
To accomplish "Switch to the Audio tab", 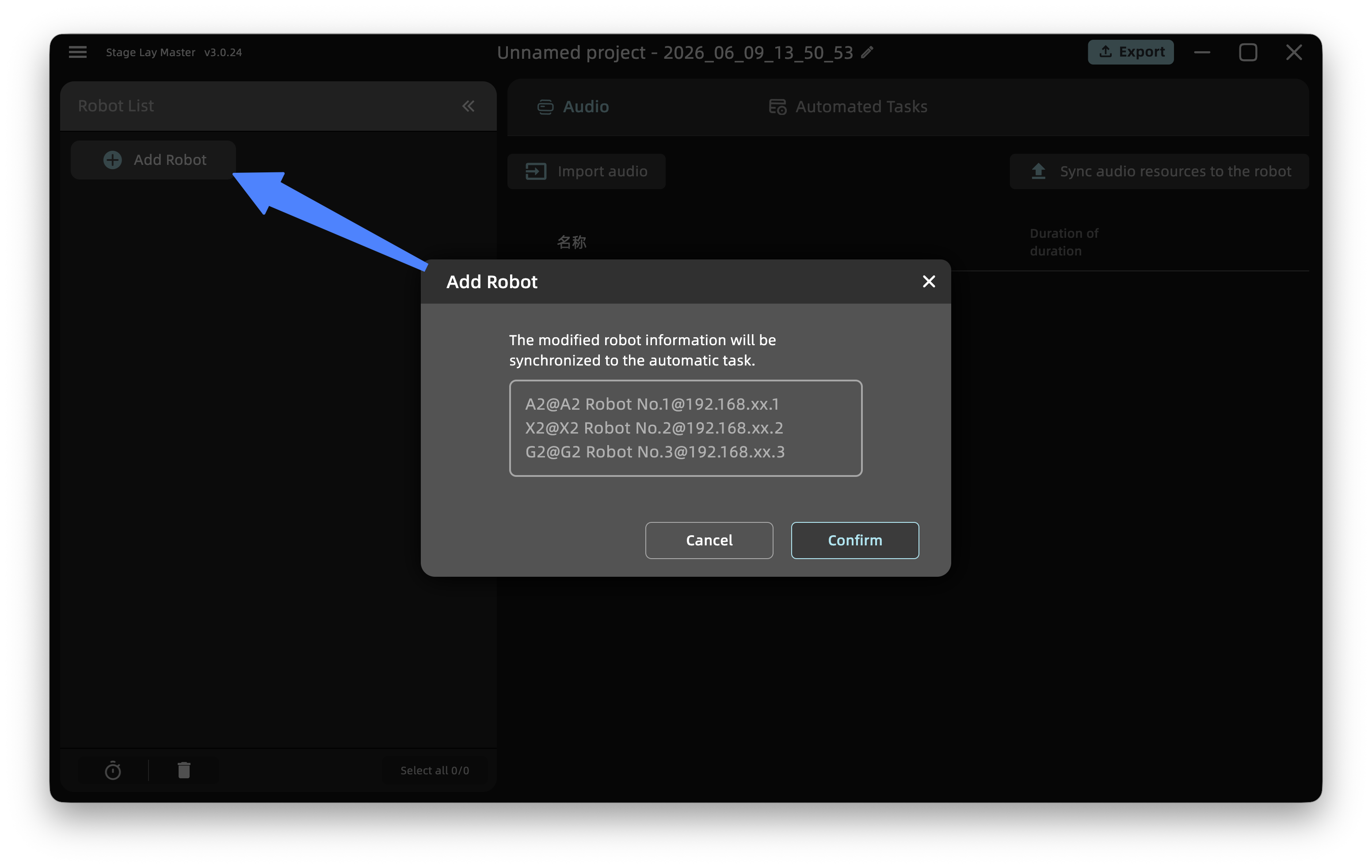I will pos(572,107).
